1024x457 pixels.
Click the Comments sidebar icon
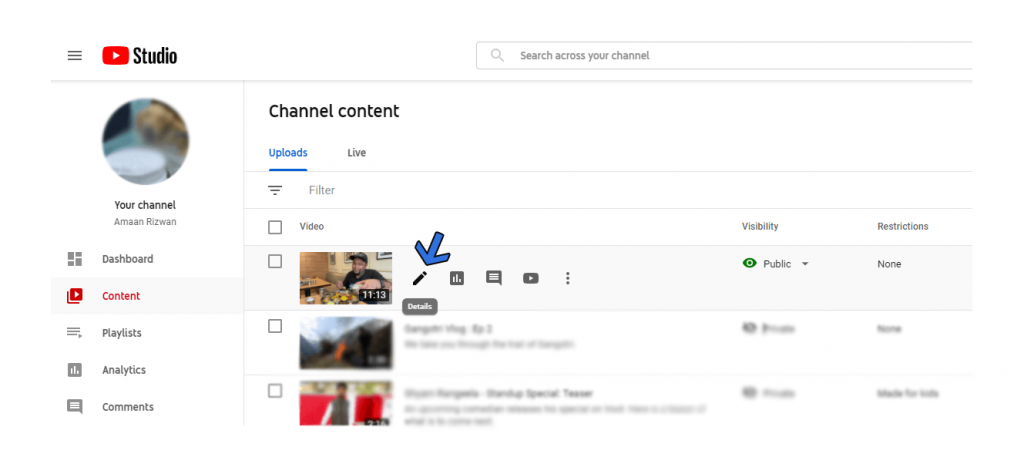[75, 407]
